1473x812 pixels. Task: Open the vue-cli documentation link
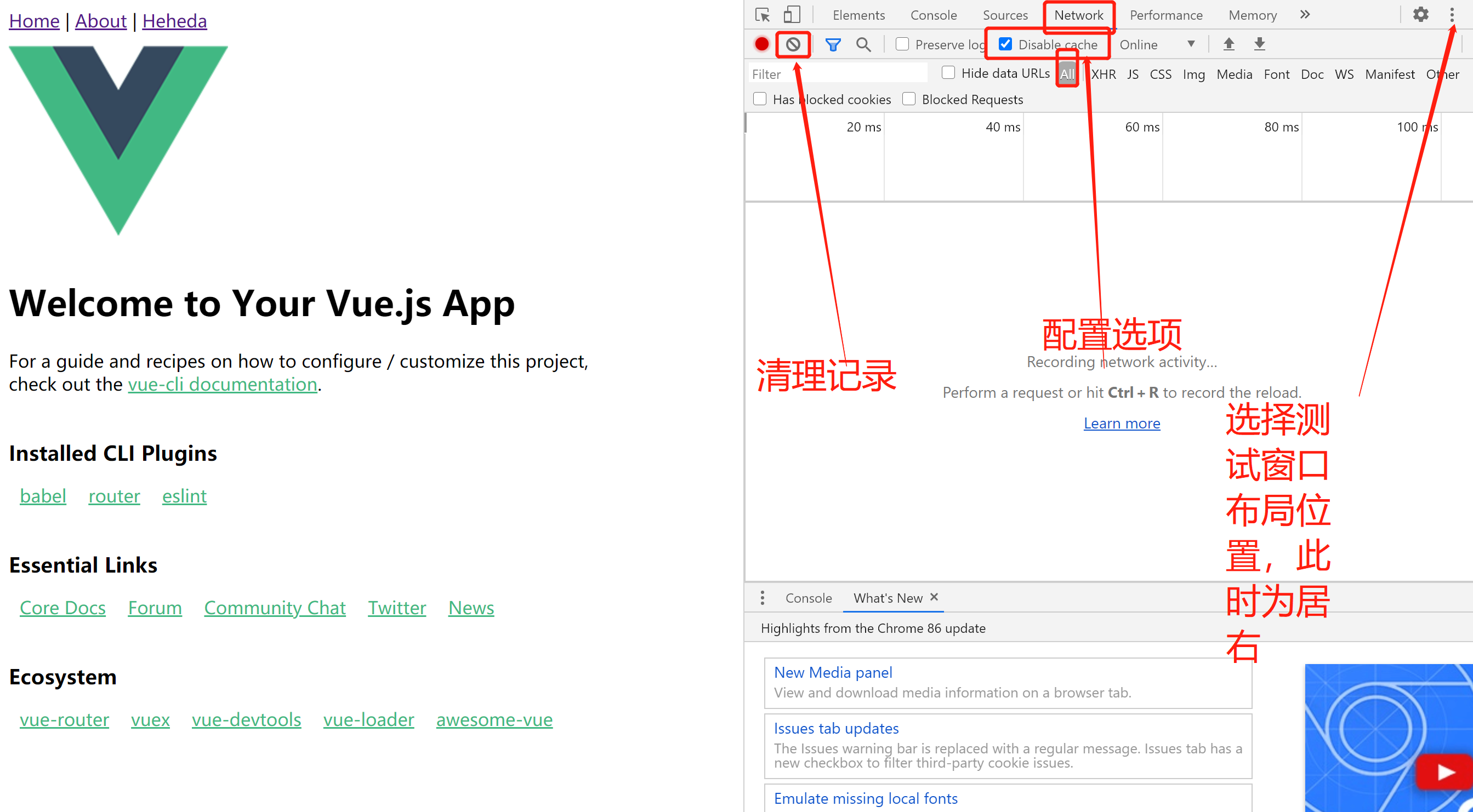(x=223, y=384)
